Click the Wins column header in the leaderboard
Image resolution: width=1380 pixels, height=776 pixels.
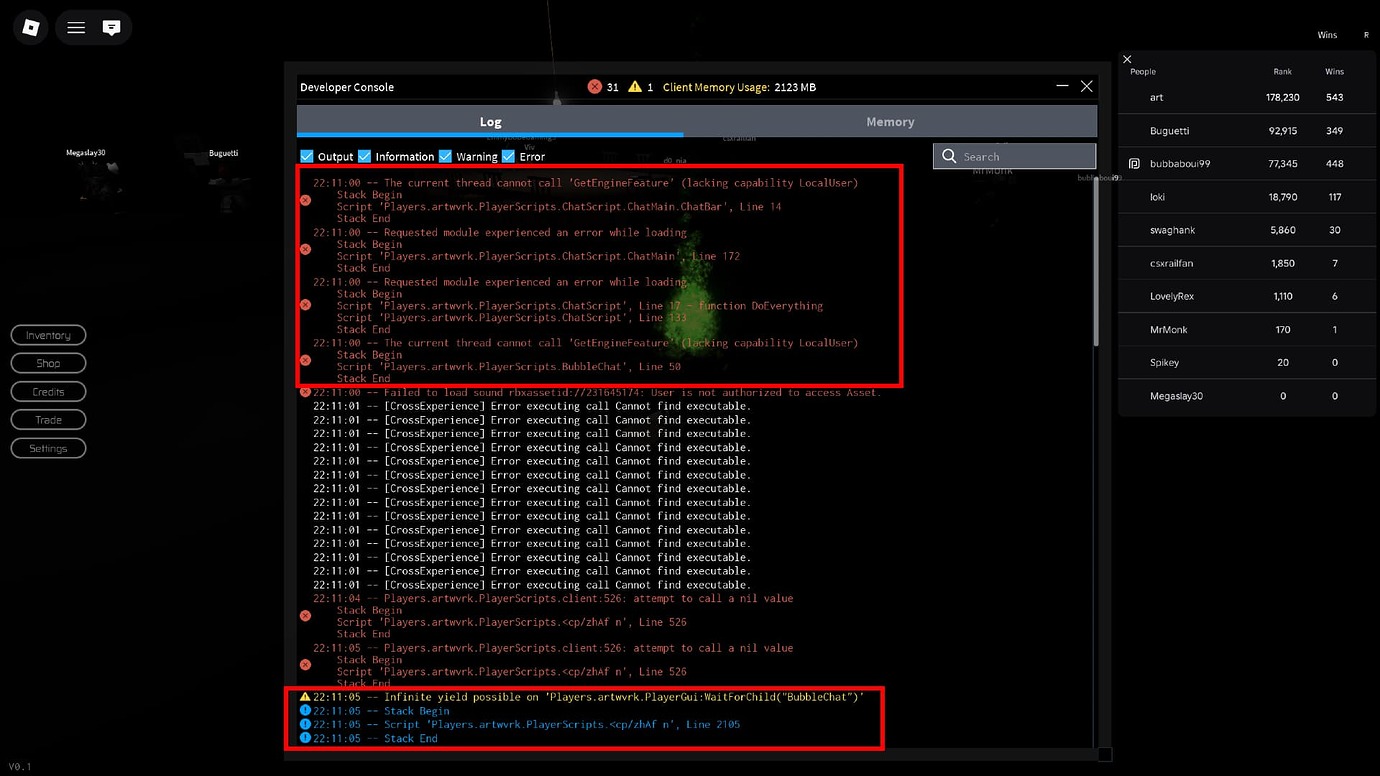pyautogui.click(x=1334, y=72)
